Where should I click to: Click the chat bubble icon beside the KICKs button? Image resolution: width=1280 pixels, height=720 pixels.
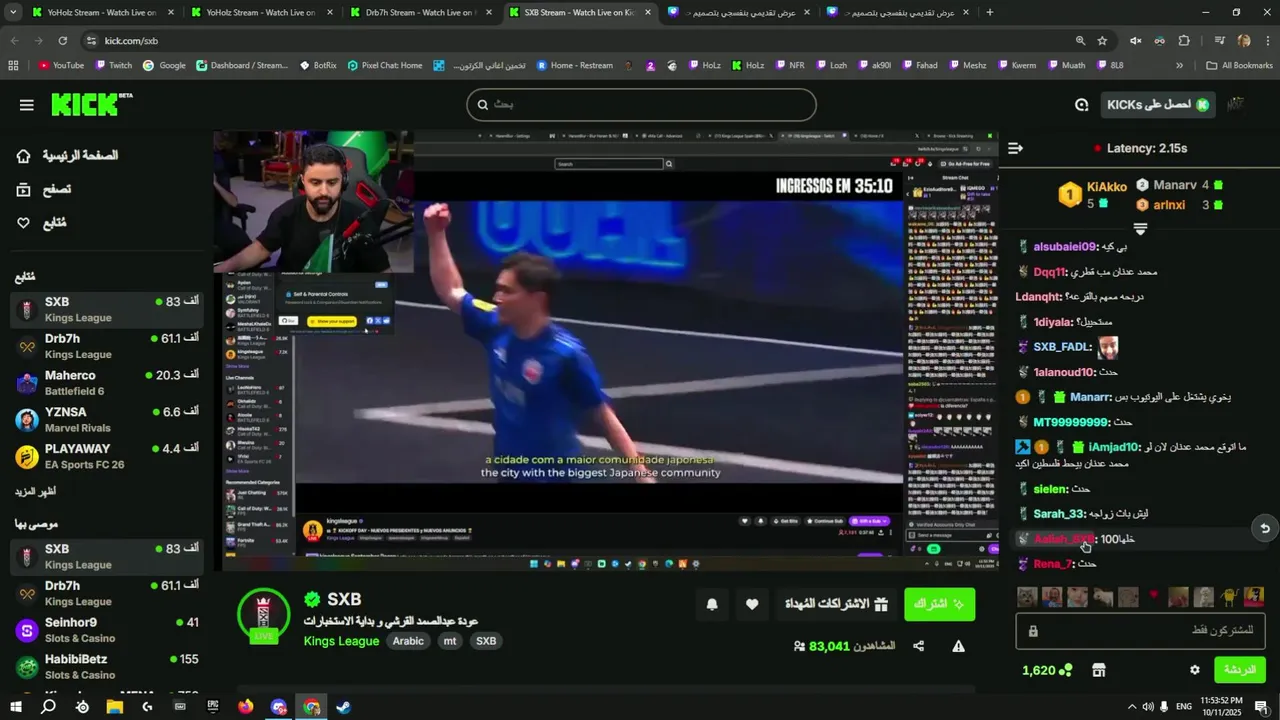point(1081,105)
